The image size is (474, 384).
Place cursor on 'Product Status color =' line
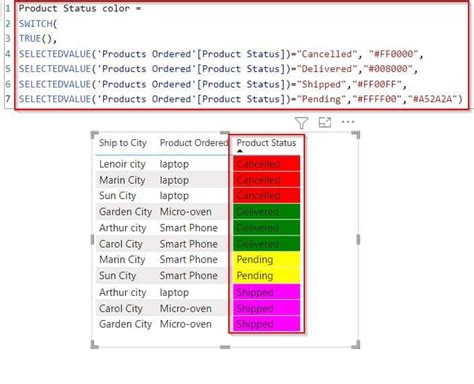80,8
